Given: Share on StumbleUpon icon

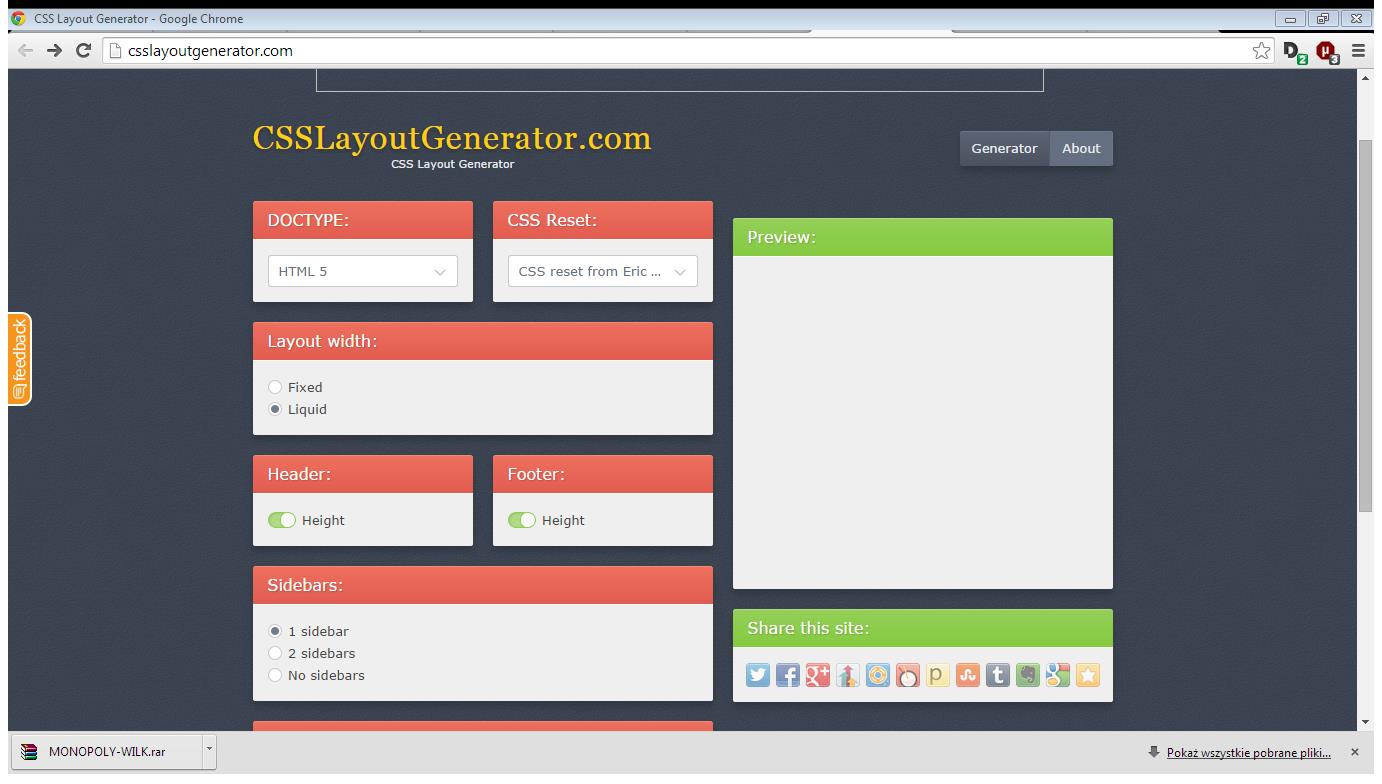Looking at the screenshot, I should 968,675.
